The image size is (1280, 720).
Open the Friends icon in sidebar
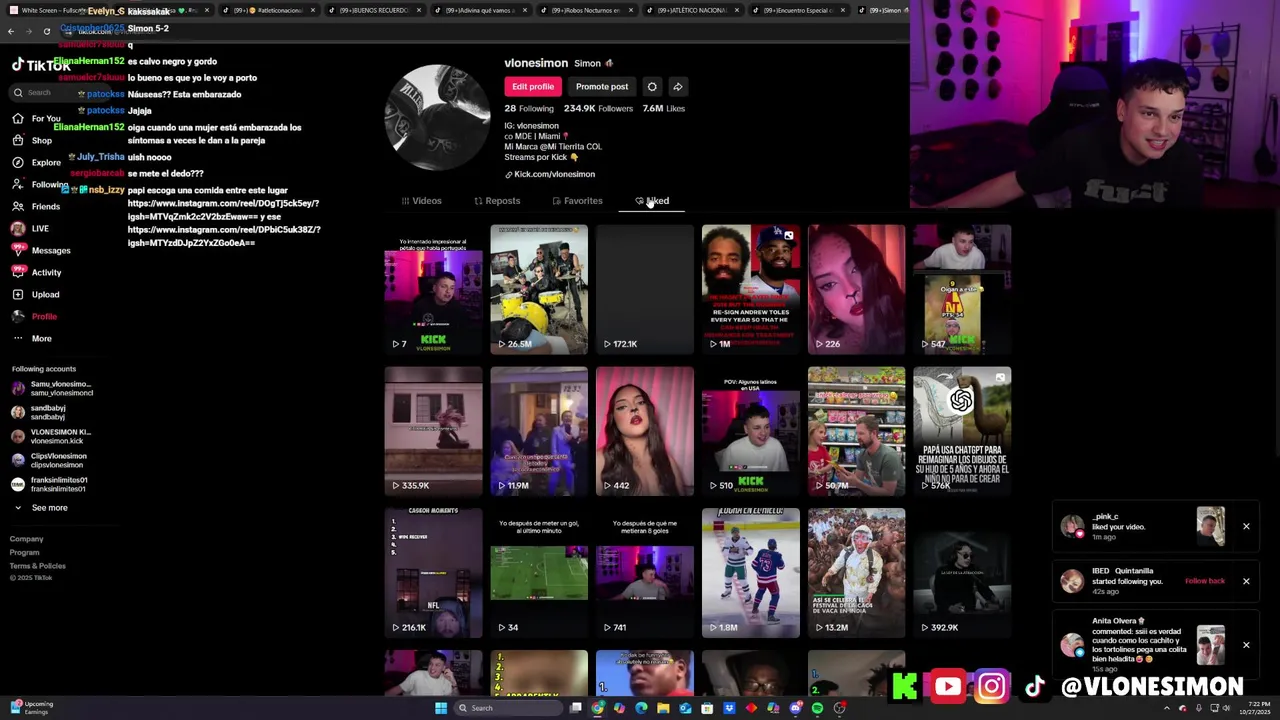(18, 206)
